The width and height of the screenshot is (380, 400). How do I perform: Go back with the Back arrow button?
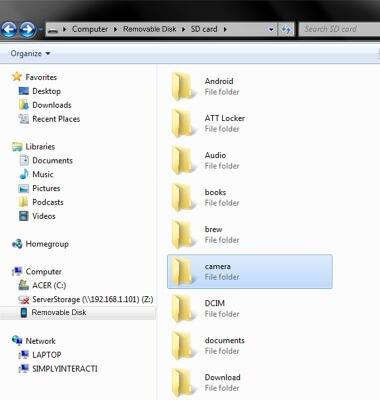click(x=9, y=30)
